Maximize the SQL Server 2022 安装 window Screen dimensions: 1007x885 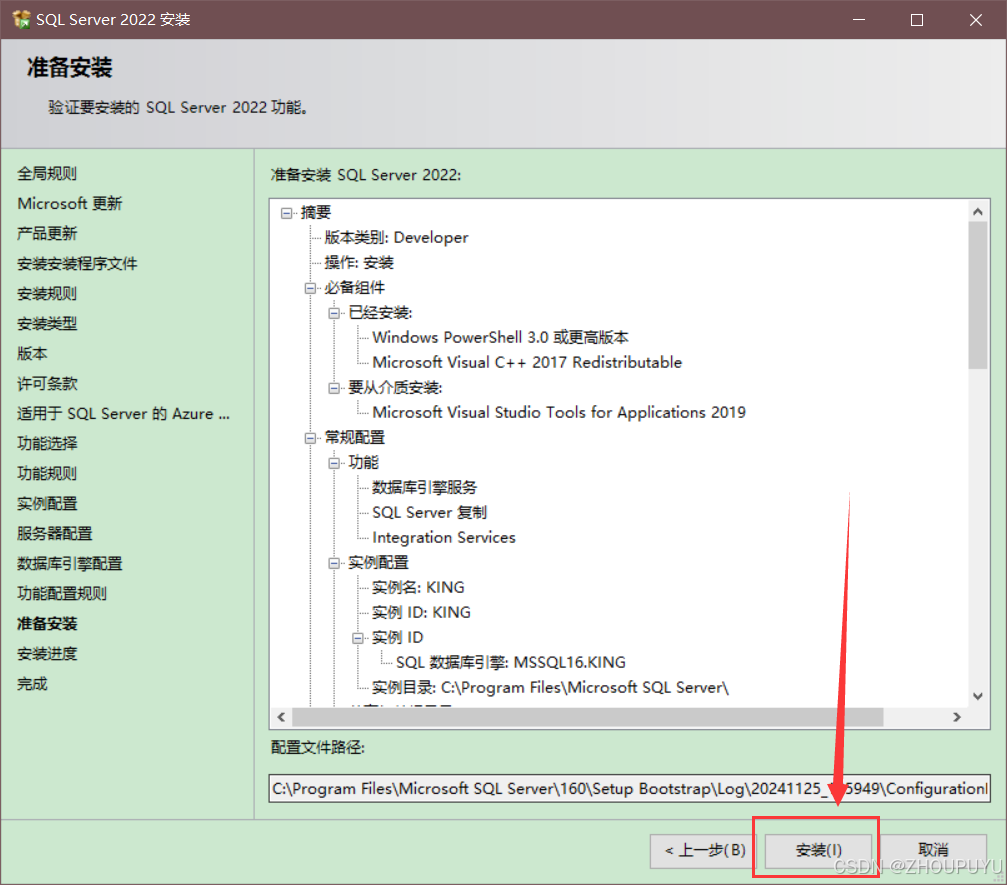917,20
